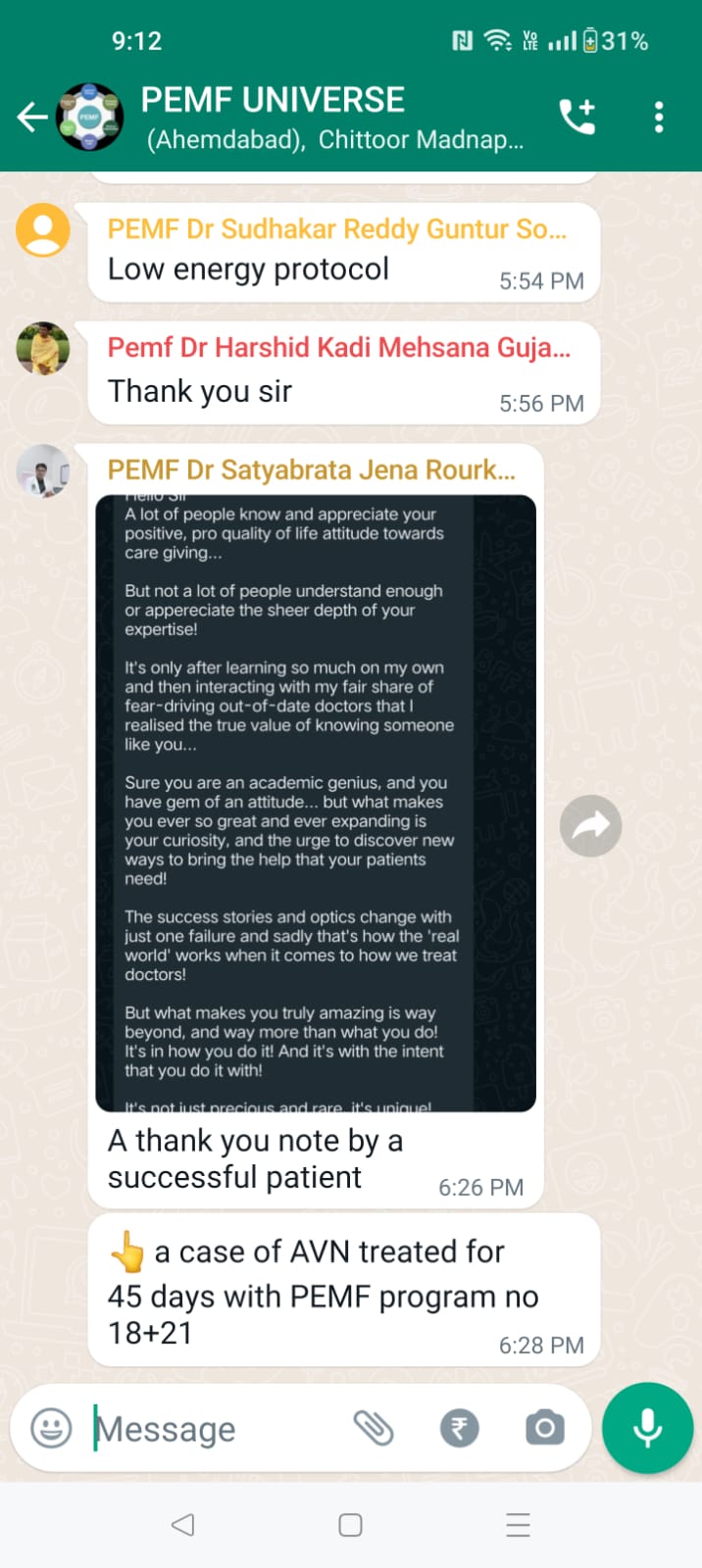Tap sender name Dr Harshid Kadi Mehsana

[339, 347]
